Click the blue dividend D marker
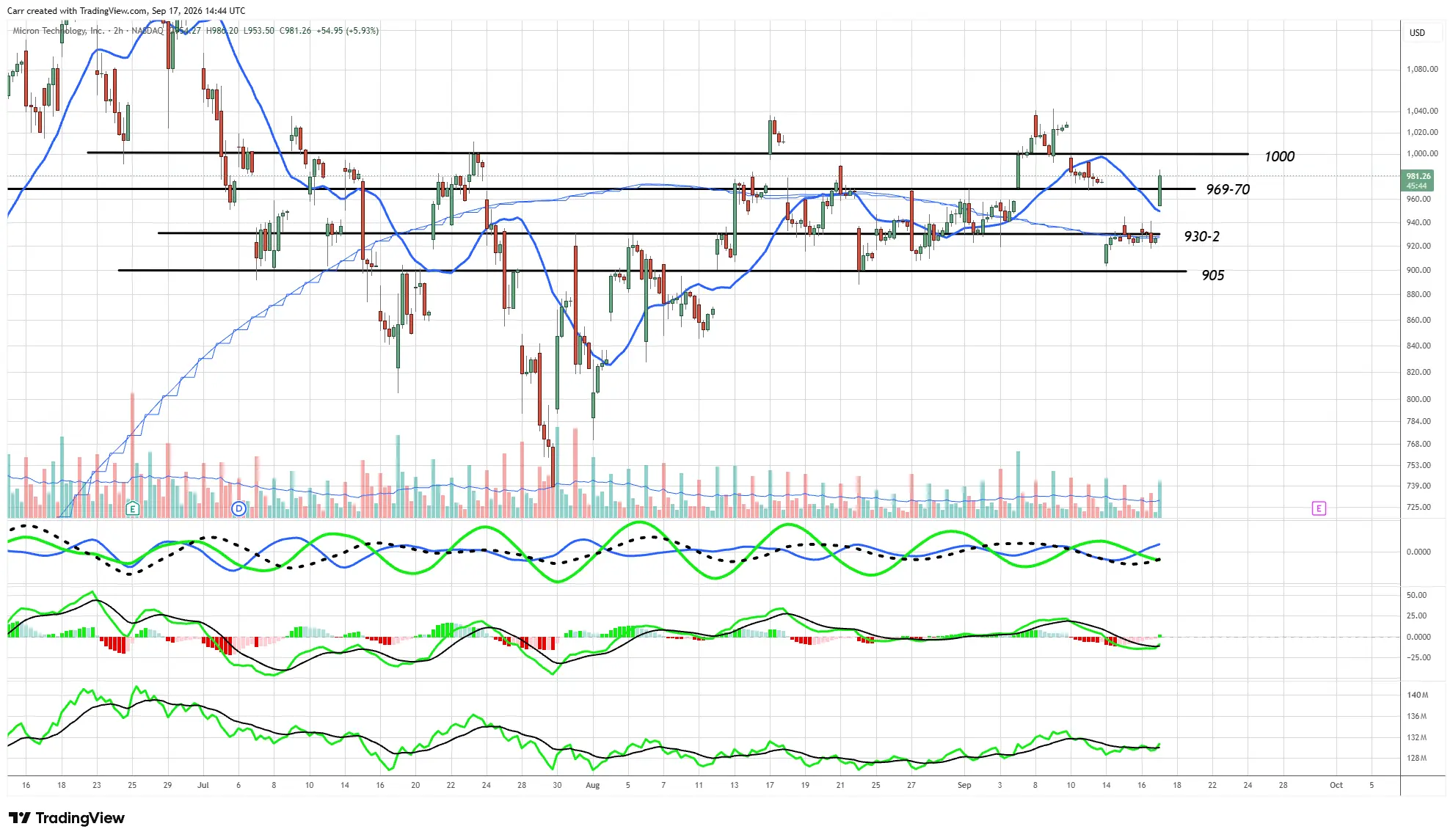 [238, 508]
